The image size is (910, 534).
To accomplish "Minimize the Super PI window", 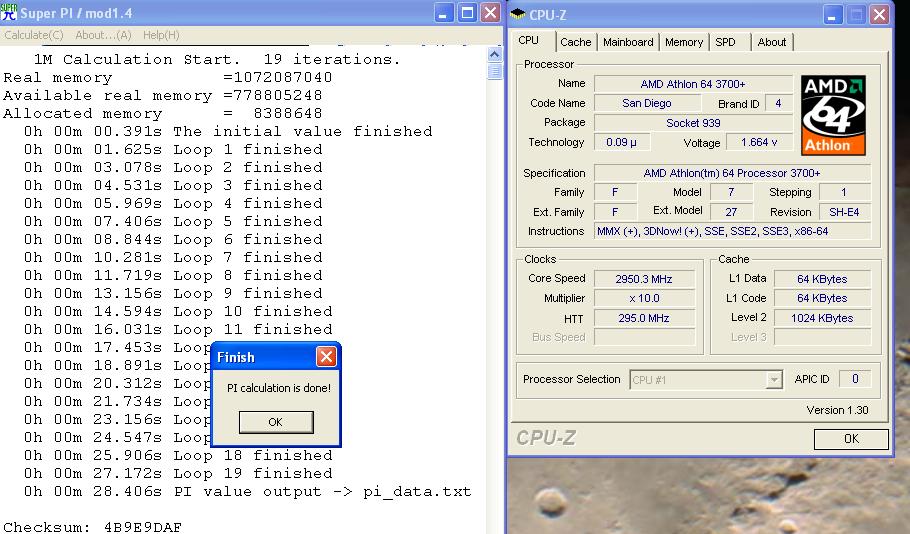I will pyautogui.click(x=443, y=13).
